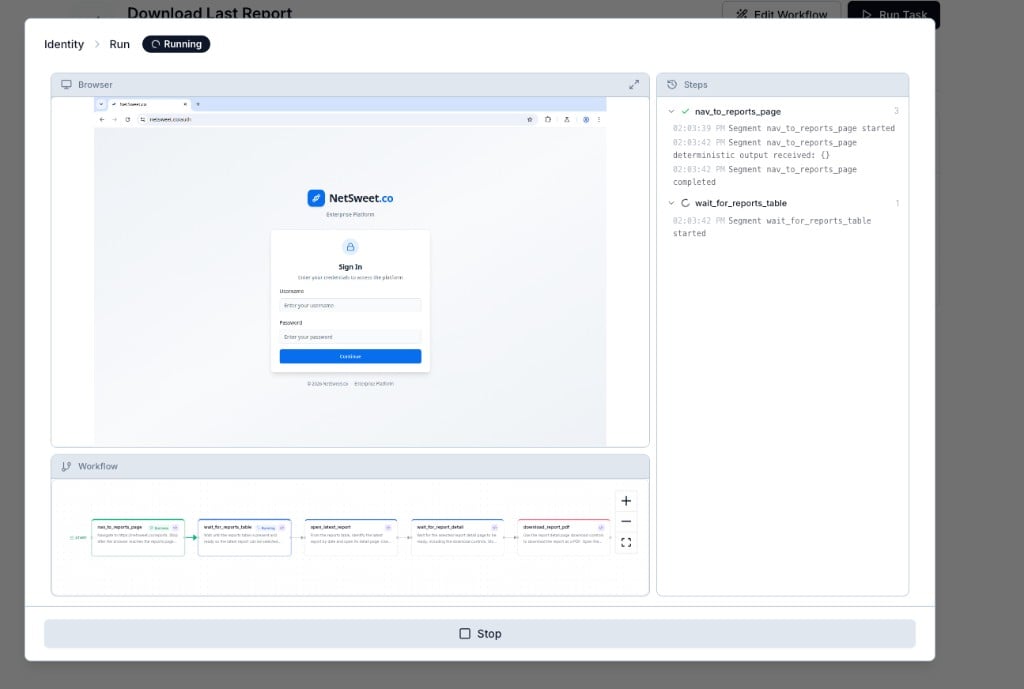The image size is (1024, 689).
Task: Close the NetSweet.co browser tab
Action: 185,104
